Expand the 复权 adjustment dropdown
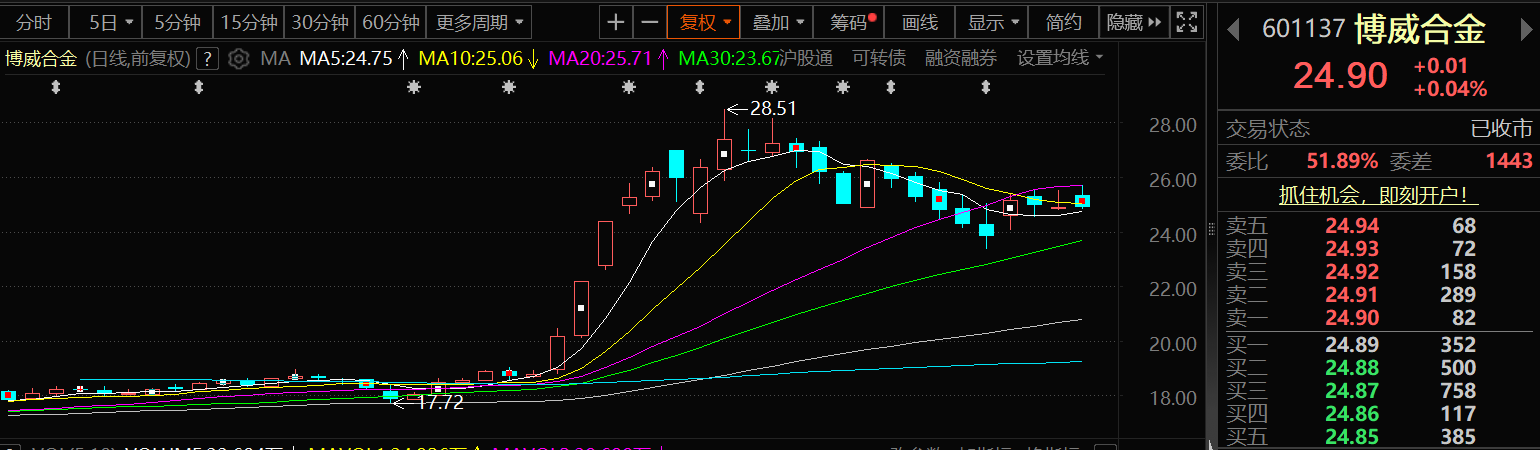Viewport: 1540px width, 450px height. pos(704,22)
